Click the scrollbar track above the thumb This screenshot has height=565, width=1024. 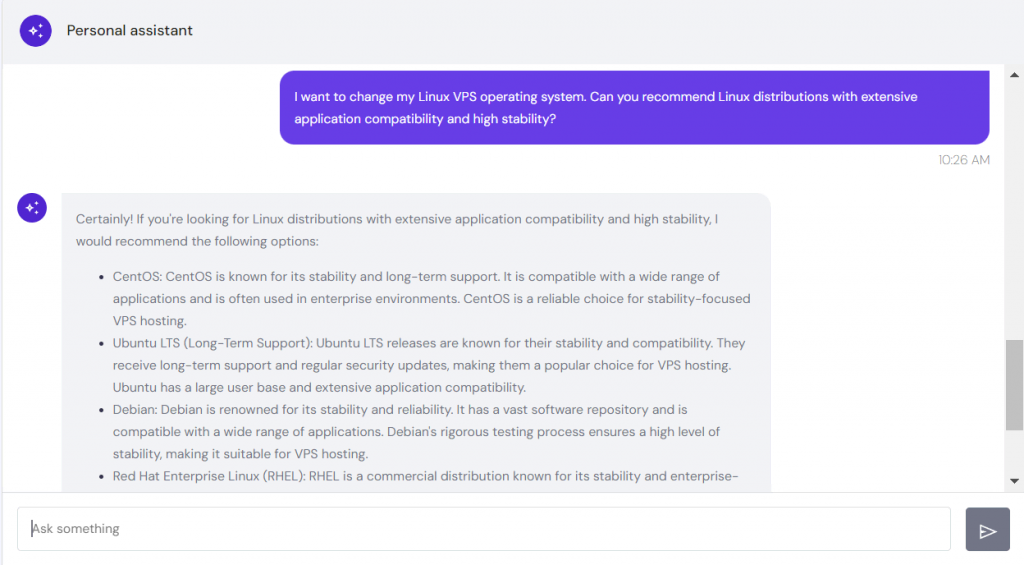coord(1014,200)
